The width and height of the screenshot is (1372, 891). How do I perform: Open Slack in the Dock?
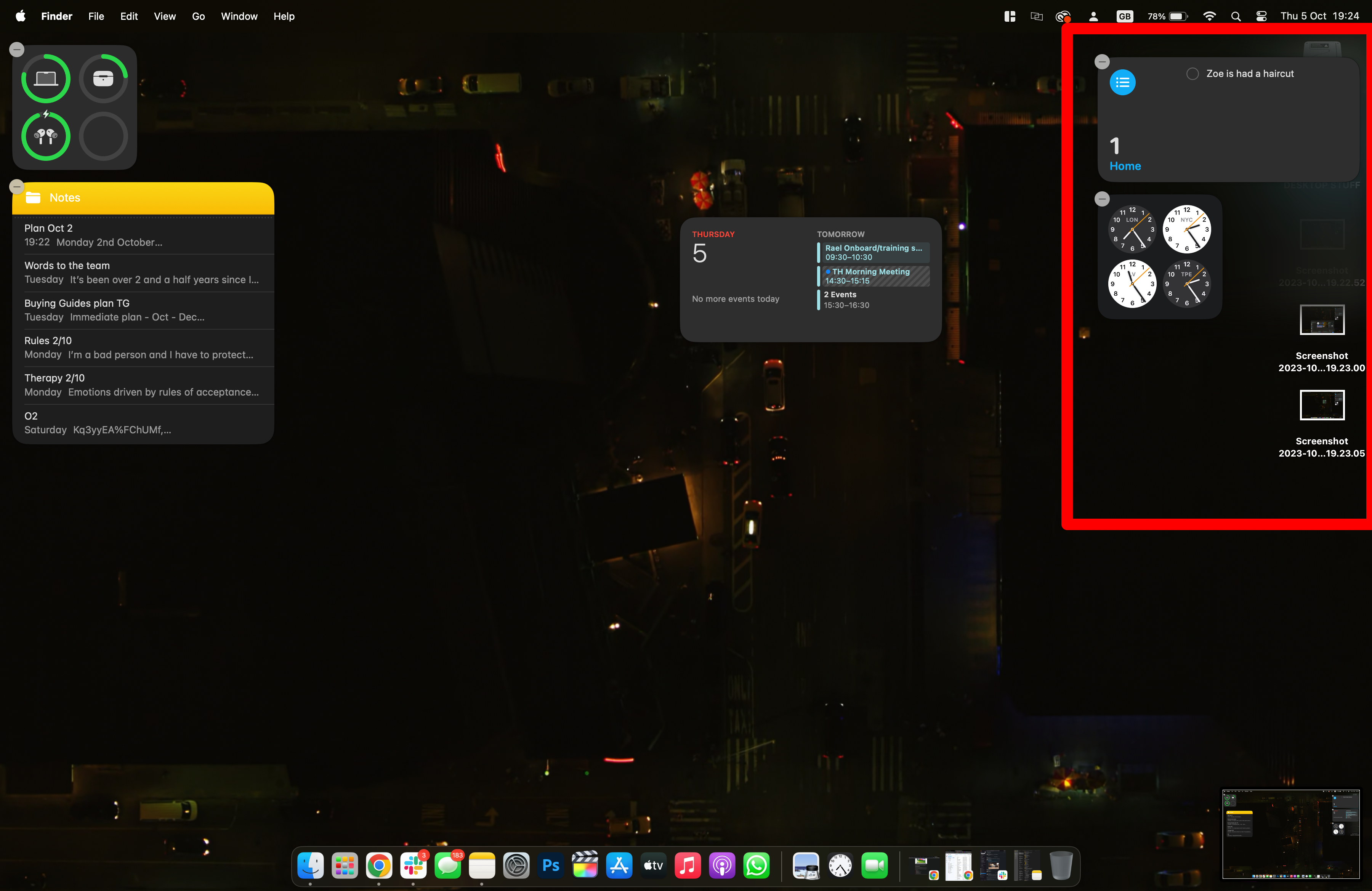coord(414,865)
